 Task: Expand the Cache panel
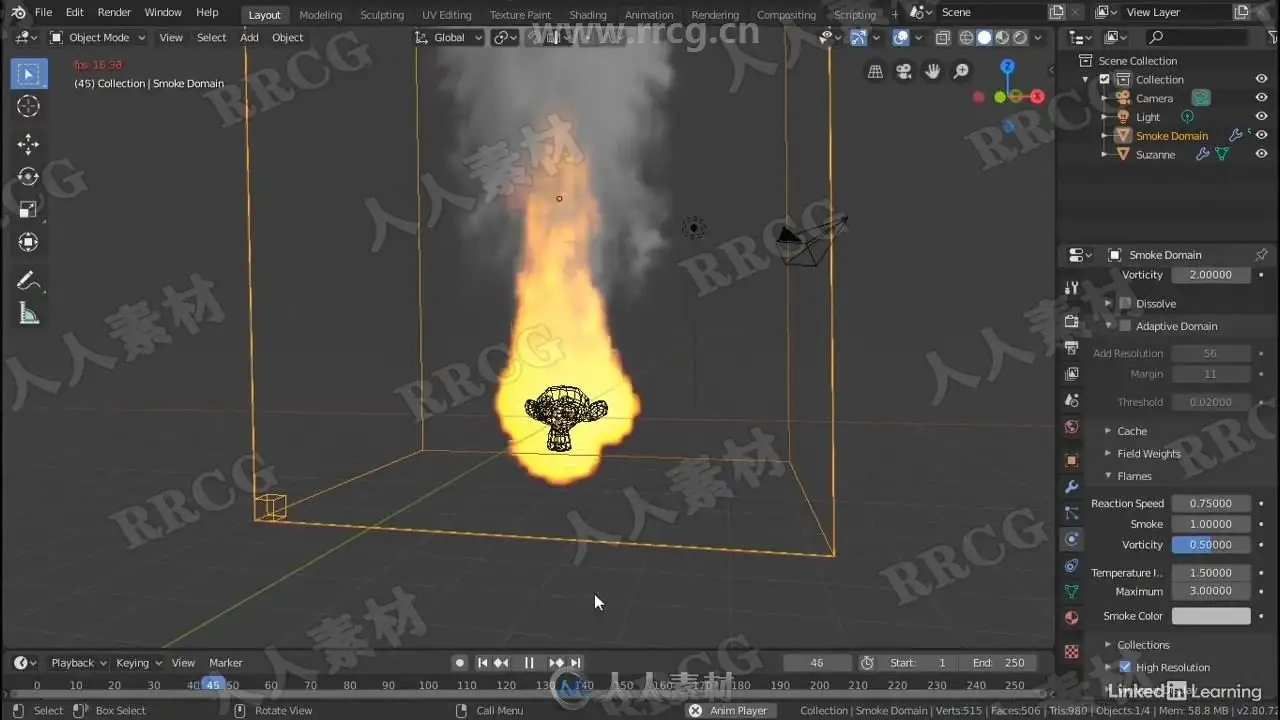pyautogui.click(x=1132, y=431)
